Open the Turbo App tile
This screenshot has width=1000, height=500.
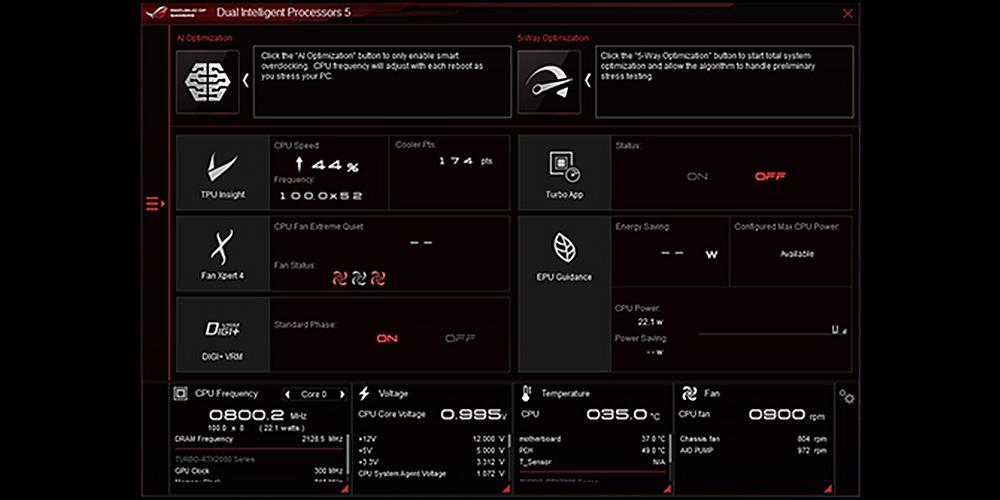(564, 171)
